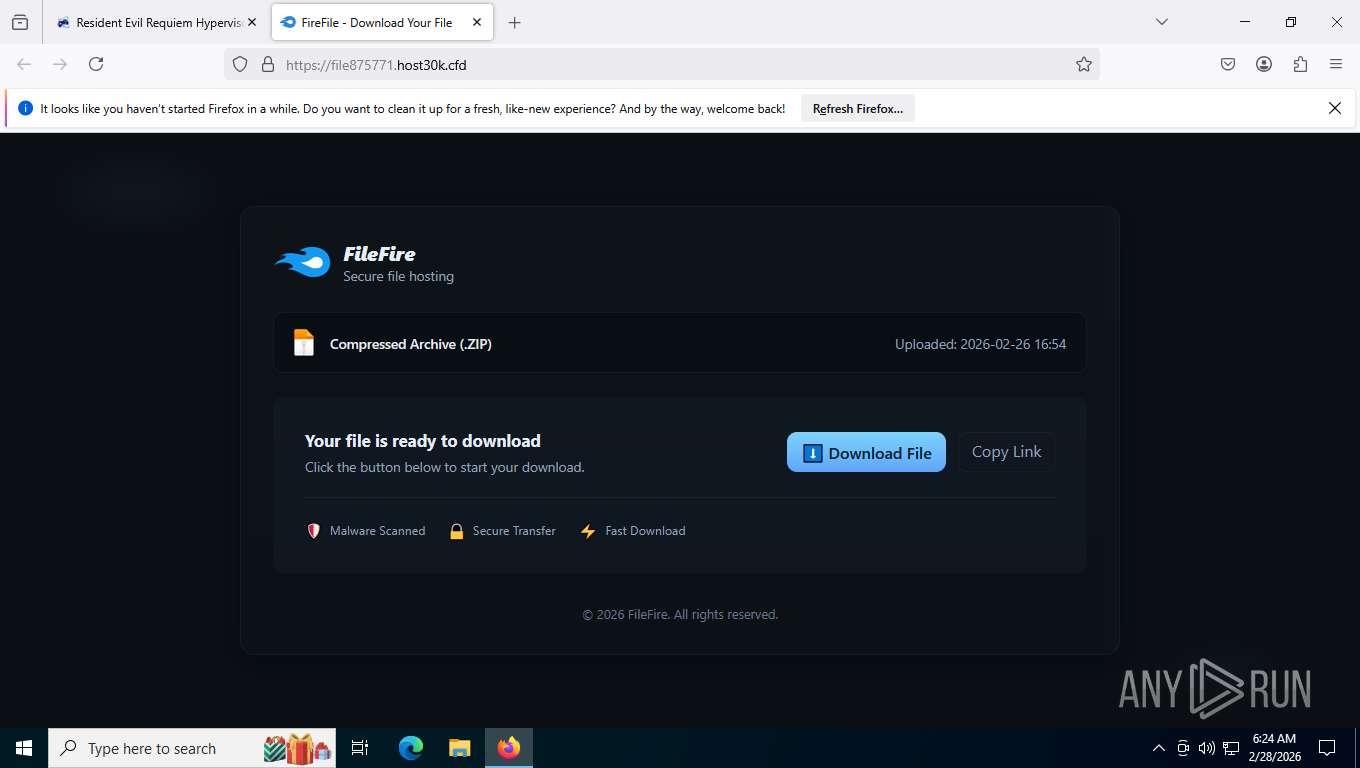This screenshot has width=1360, height=768.
Task: Click the Fast Download lightning icon
Action: (588, 531)
